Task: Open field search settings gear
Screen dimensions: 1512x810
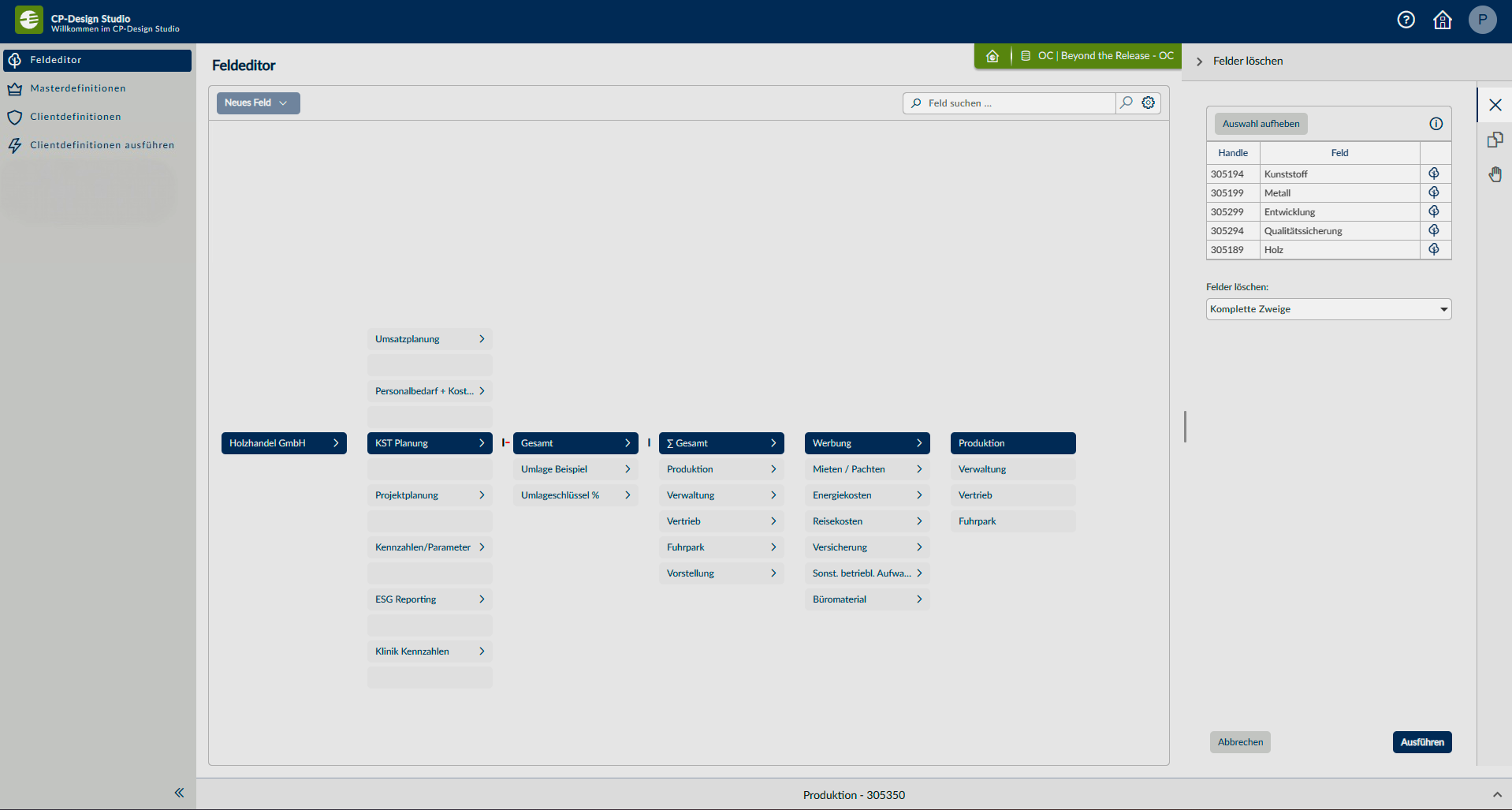Action: click(x=1149, y=103)
